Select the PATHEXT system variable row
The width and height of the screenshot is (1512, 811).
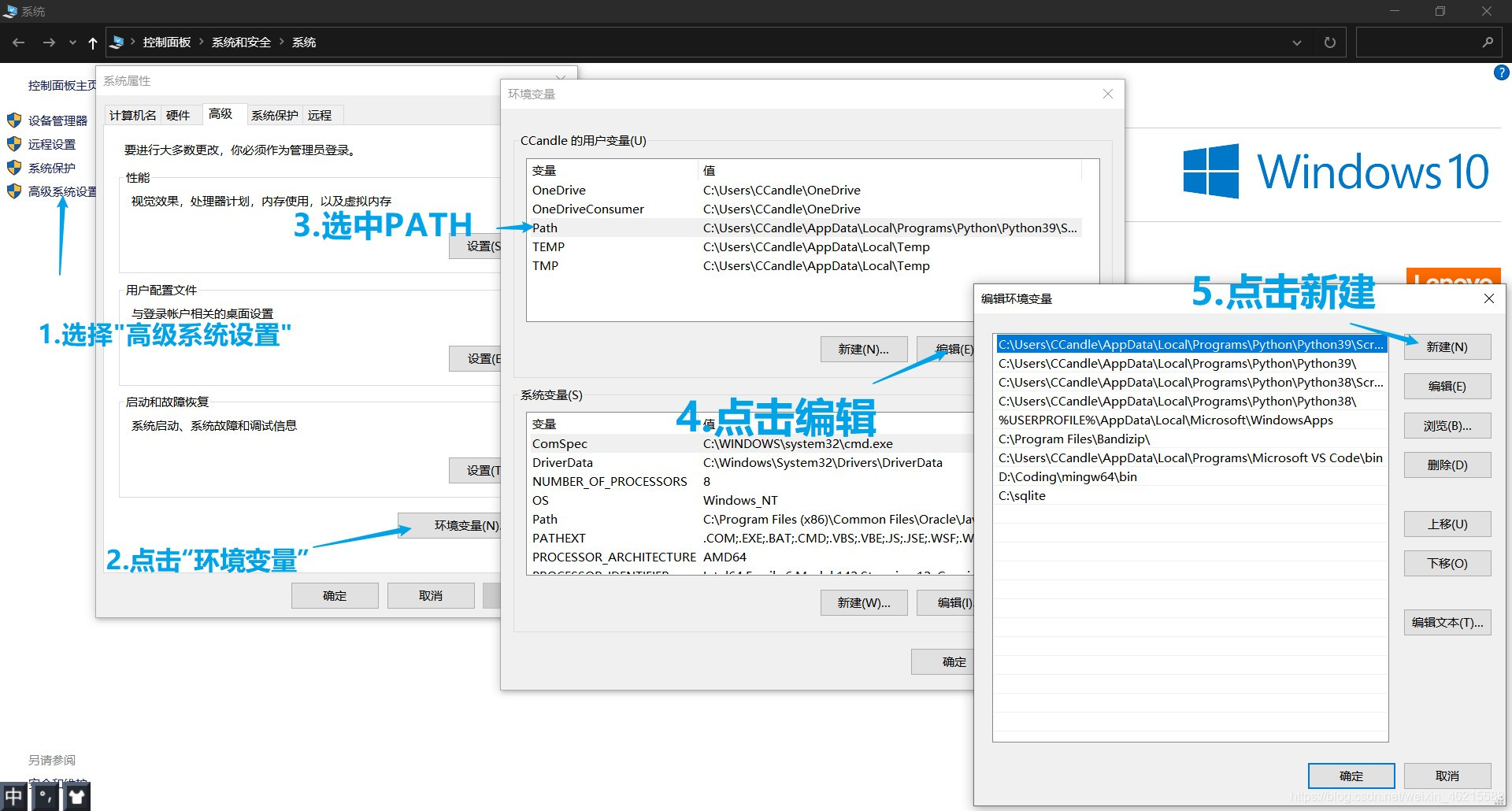click(x=750, y=538)
